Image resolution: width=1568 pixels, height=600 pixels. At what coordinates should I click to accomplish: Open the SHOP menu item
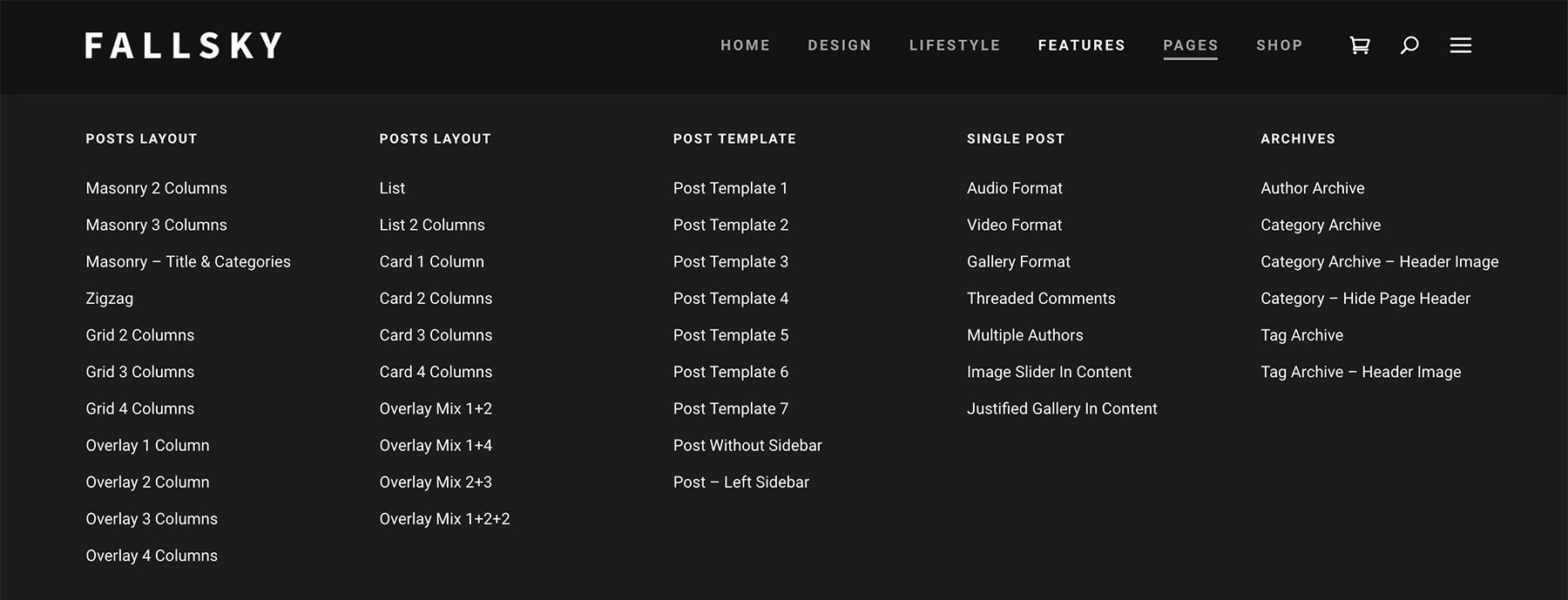[x=1279, y=45]
